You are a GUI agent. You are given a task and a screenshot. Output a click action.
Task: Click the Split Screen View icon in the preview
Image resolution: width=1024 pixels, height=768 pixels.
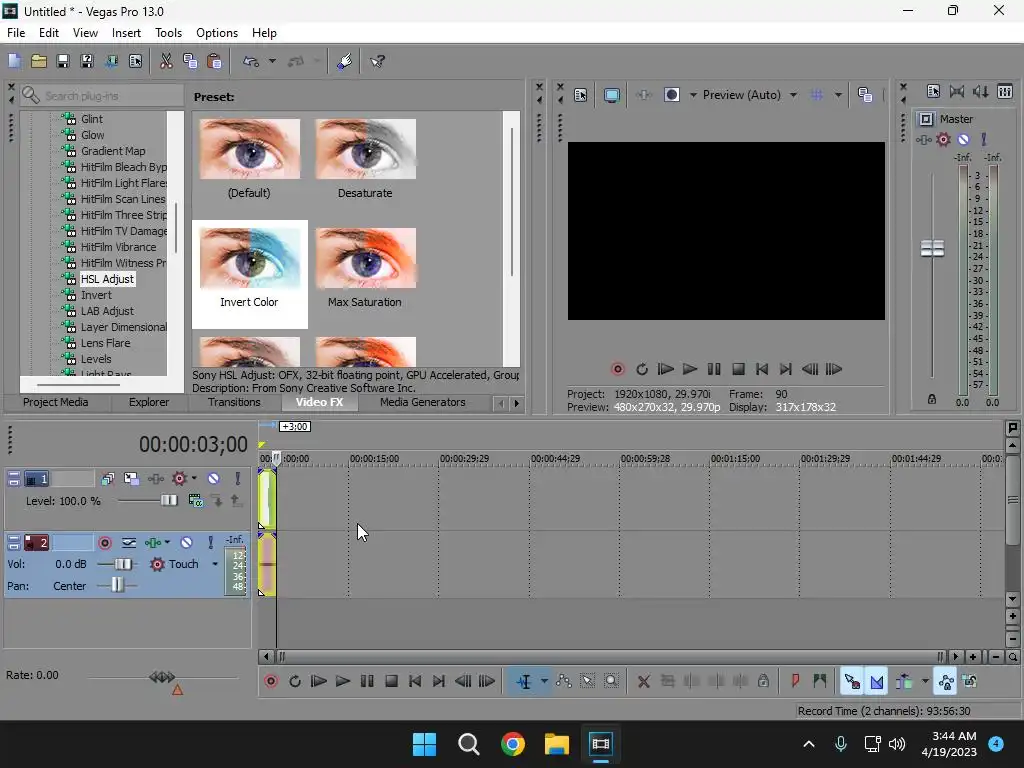[x=671, y=95]
